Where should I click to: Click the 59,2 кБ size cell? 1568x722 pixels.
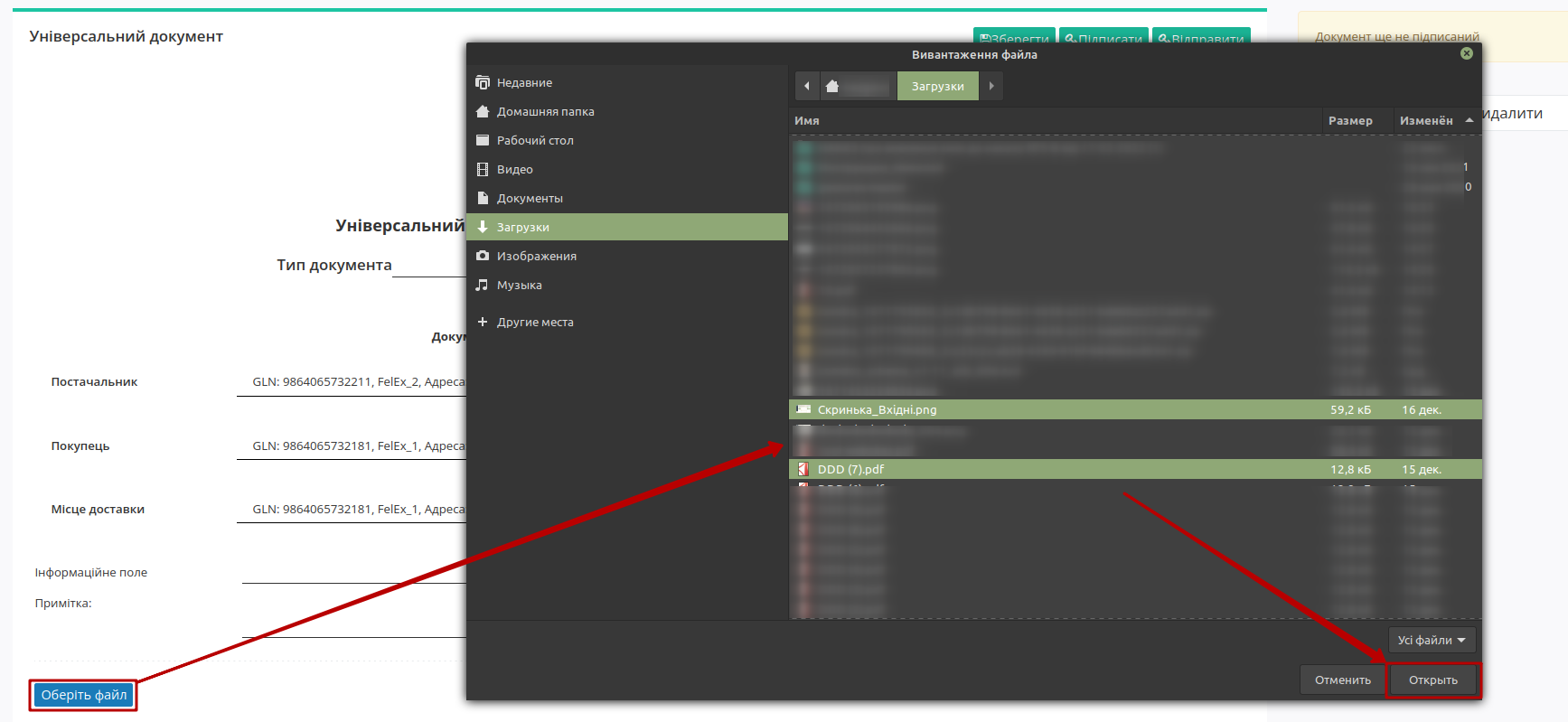[1350, 409]
